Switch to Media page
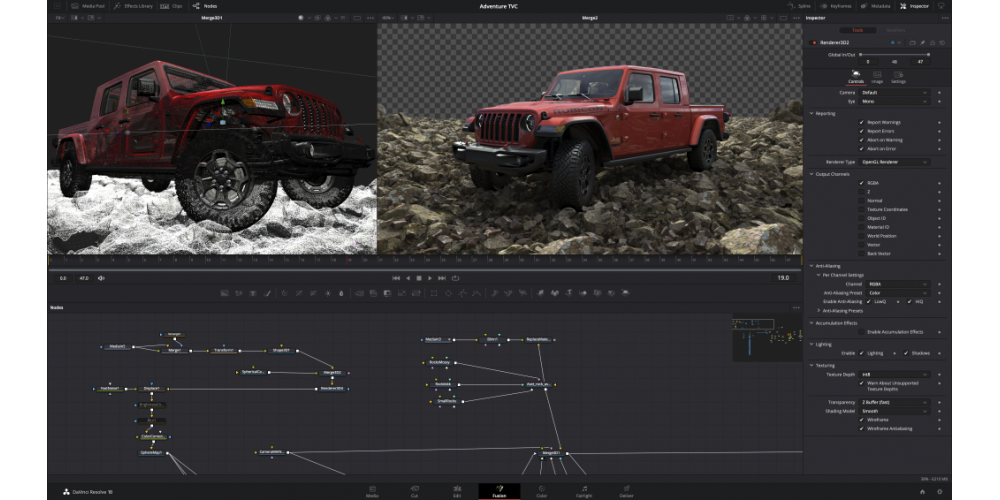This screenshot has width=1000, height=500. 372,491
